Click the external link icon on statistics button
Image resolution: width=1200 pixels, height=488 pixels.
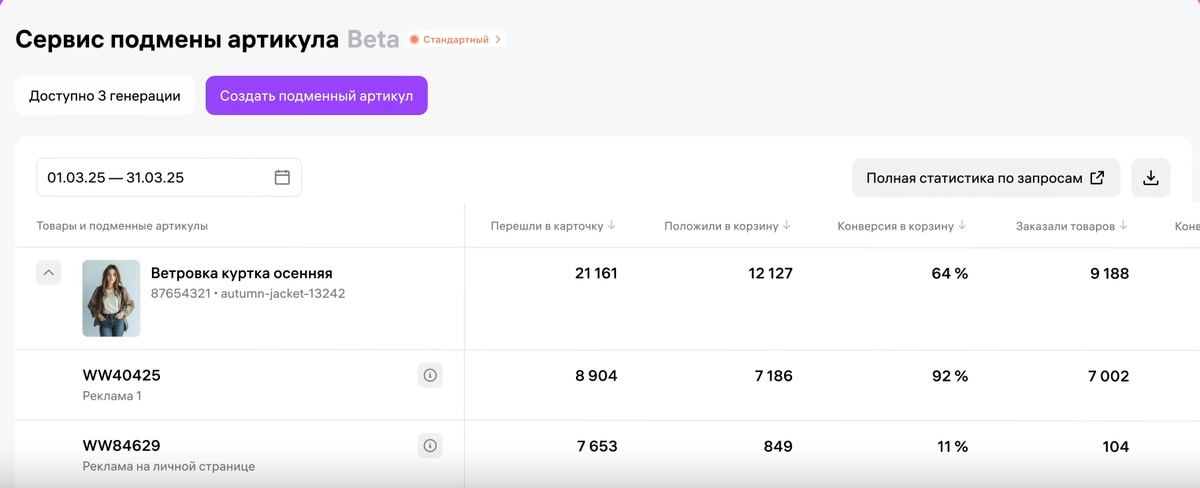click(1097, 178)
